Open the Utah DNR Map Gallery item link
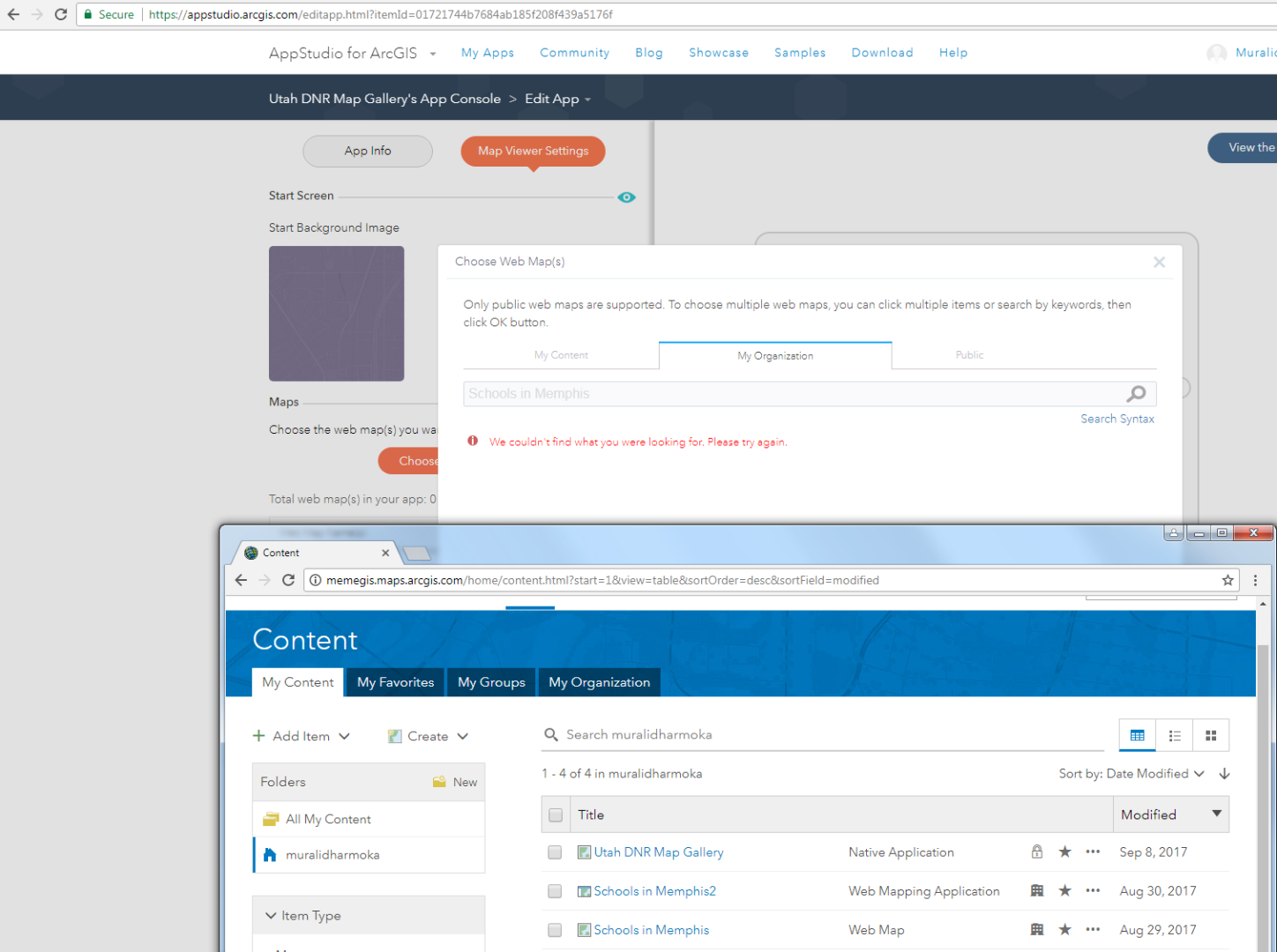 tap(659, 852)
